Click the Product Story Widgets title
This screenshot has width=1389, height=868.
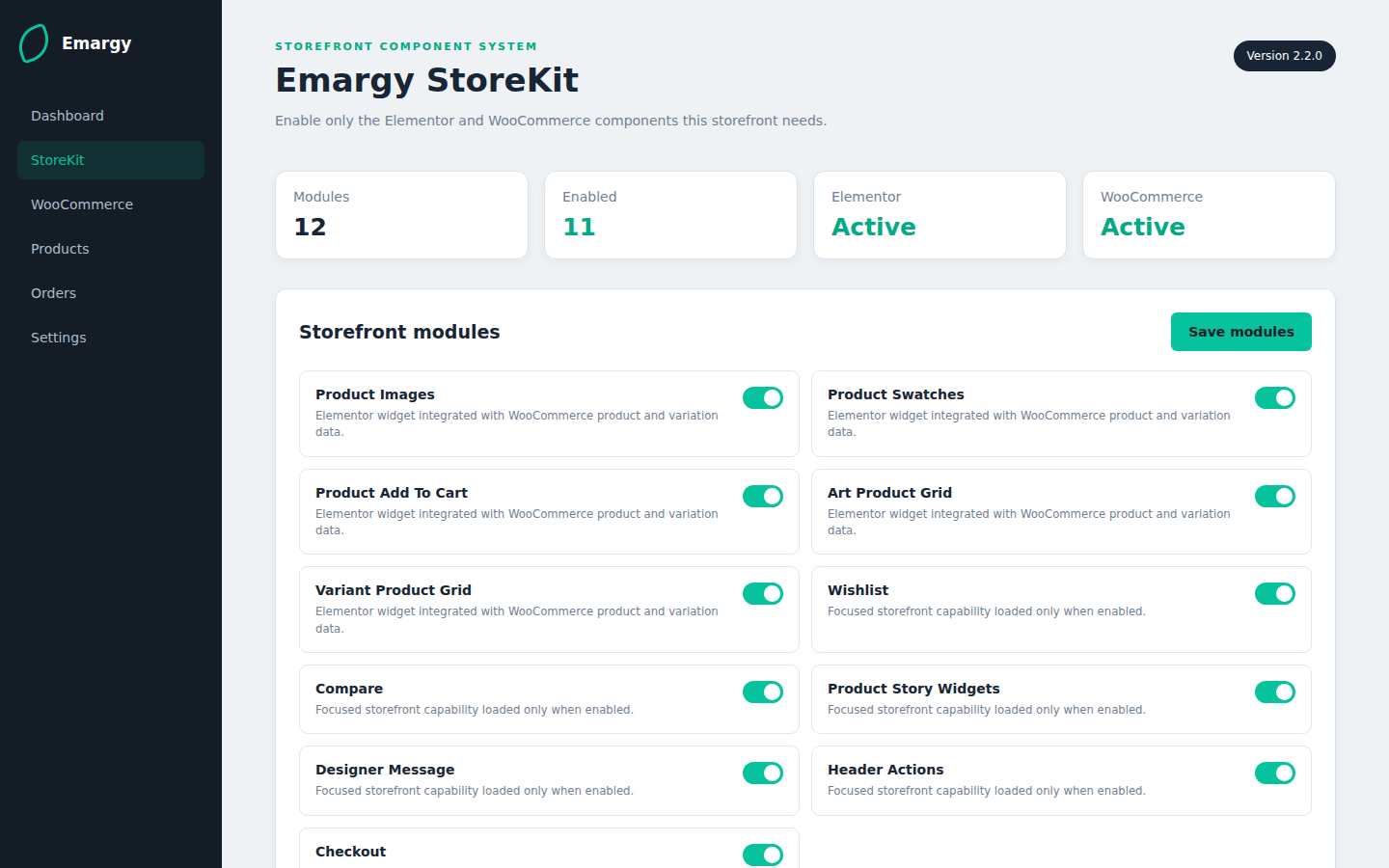[x=913, y=689]
